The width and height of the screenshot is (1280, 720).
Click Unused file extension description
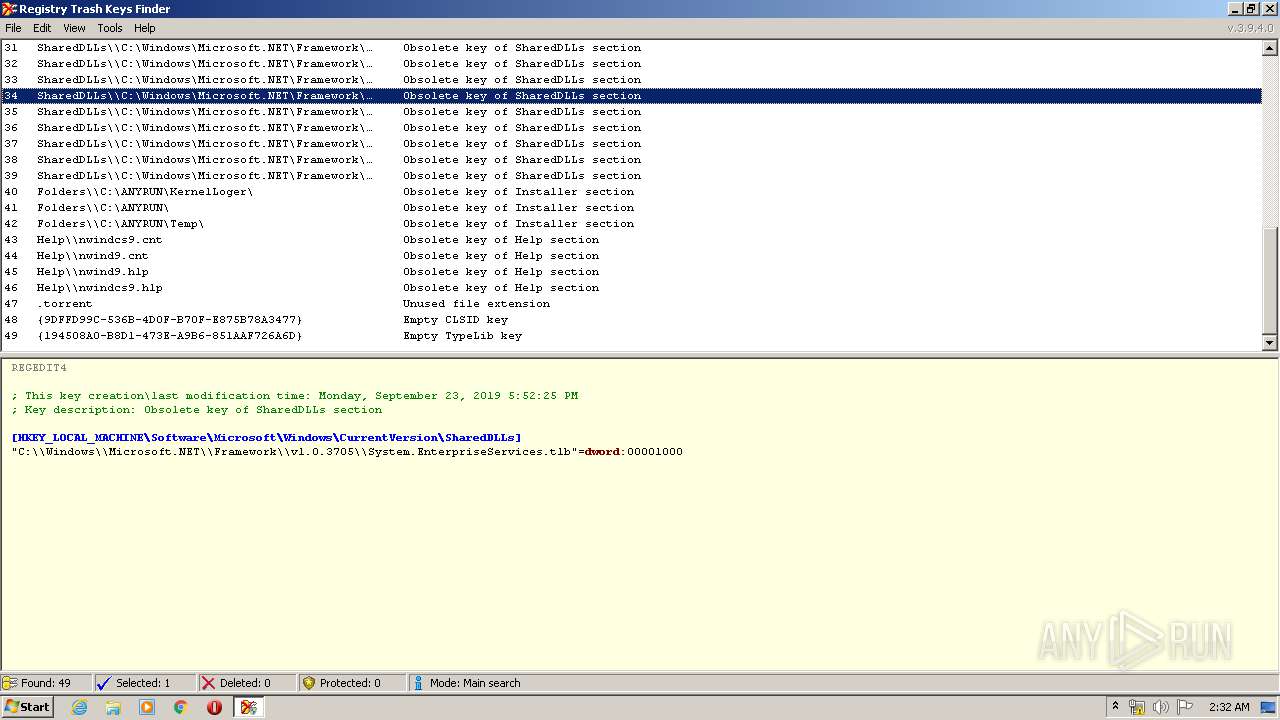[x=476, y=304]
